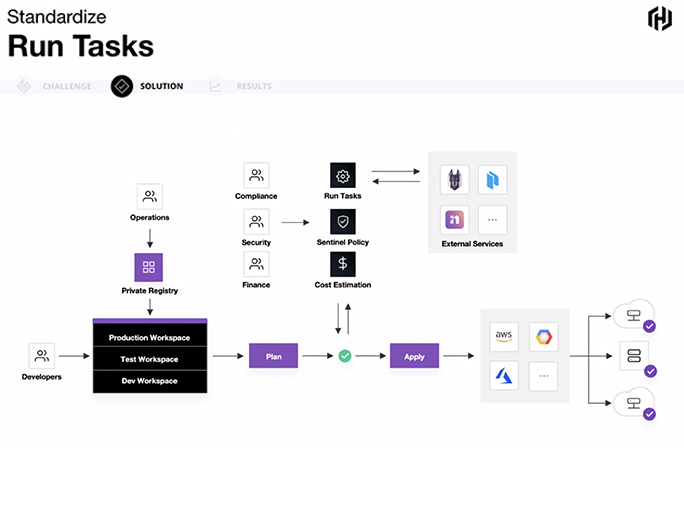
Task: Click the HashiCorp logo in the corner
Action: coord(659,18)
